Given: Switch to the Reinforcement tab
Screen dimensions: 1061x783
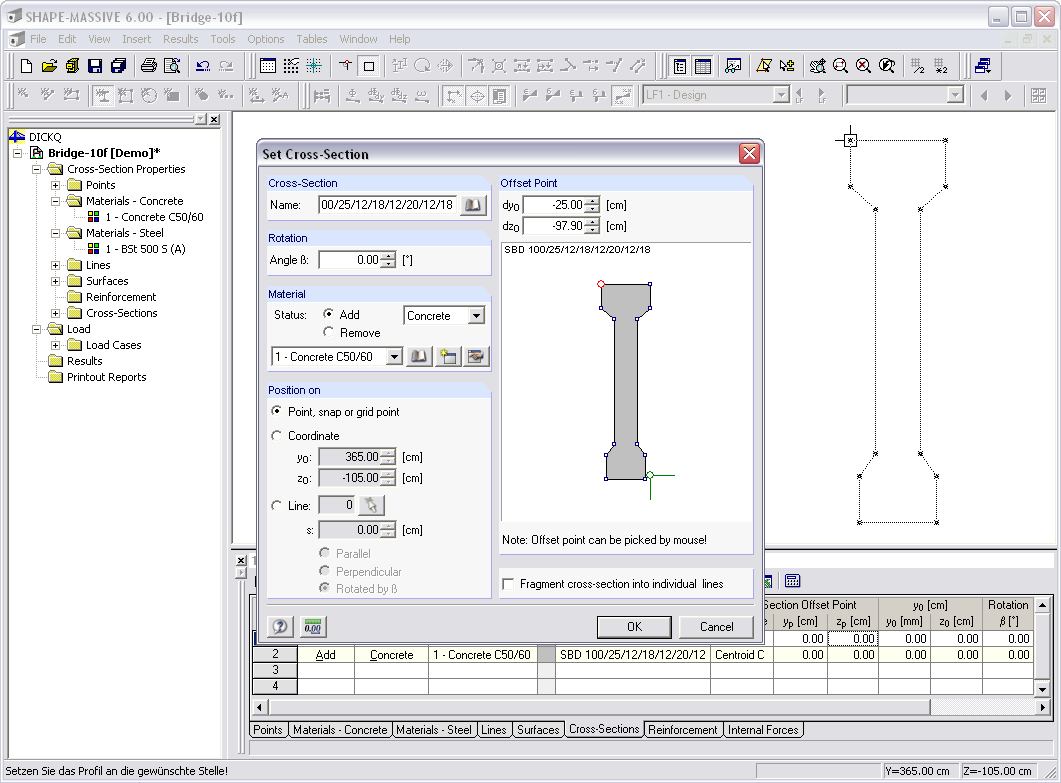Looking at the screenshot, I should (x=682, y=730).
